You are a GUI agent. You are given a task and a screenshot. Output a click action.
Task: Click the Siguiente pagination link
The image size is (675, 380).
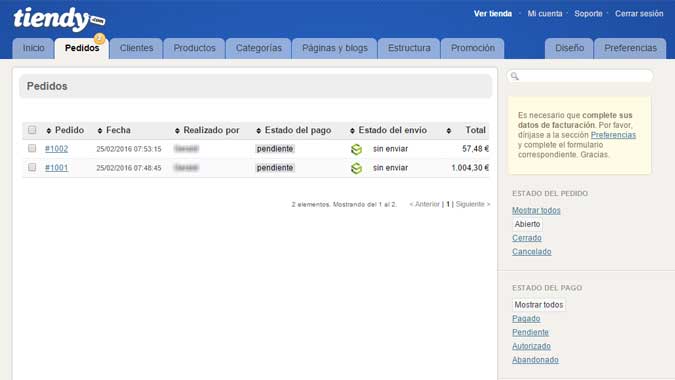(x=473, y=204)
